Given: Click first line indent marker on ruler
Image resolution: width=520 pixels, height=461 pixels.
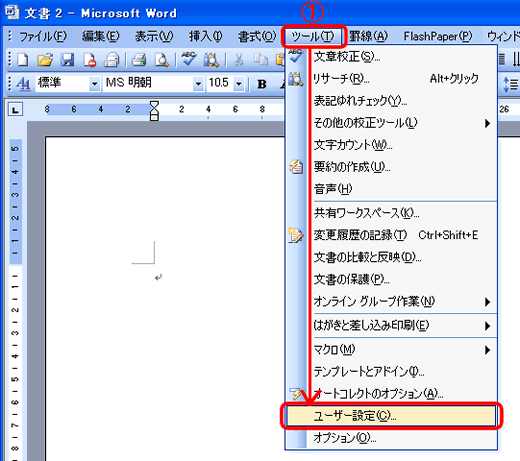Looking at the screenshot, I should coord(154,105).
